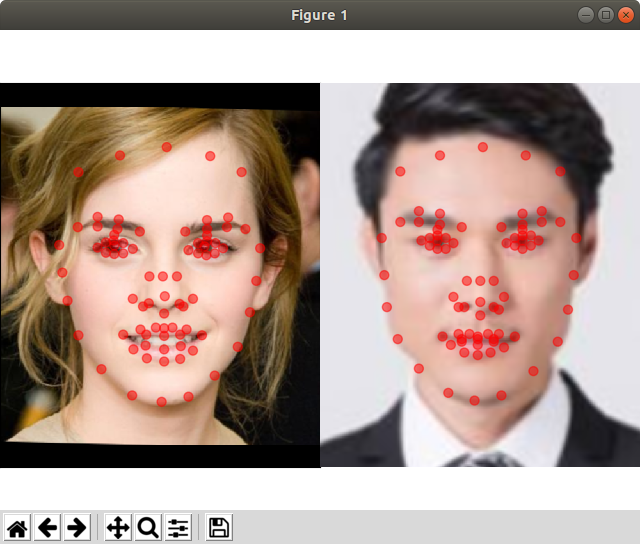Select the Zoom to rectangle magnifier
The width and height of the screenshot is (640, 544).
pos(148,528)
